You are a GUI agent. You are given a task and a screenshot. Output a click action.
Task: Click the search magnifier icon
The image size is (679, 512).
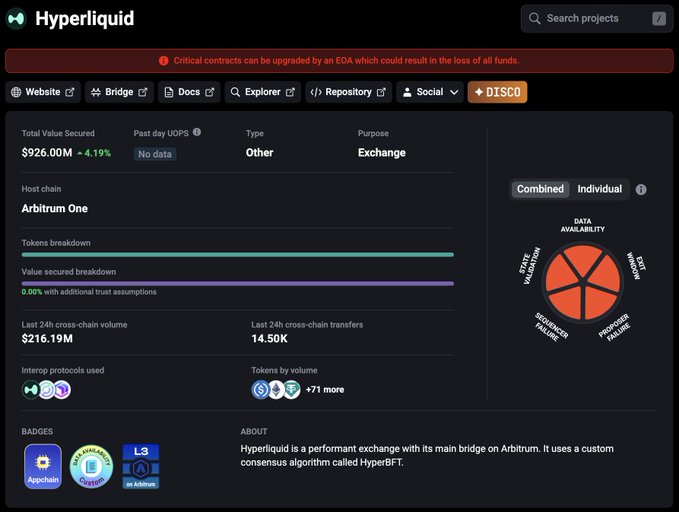[x=534, y=19]
